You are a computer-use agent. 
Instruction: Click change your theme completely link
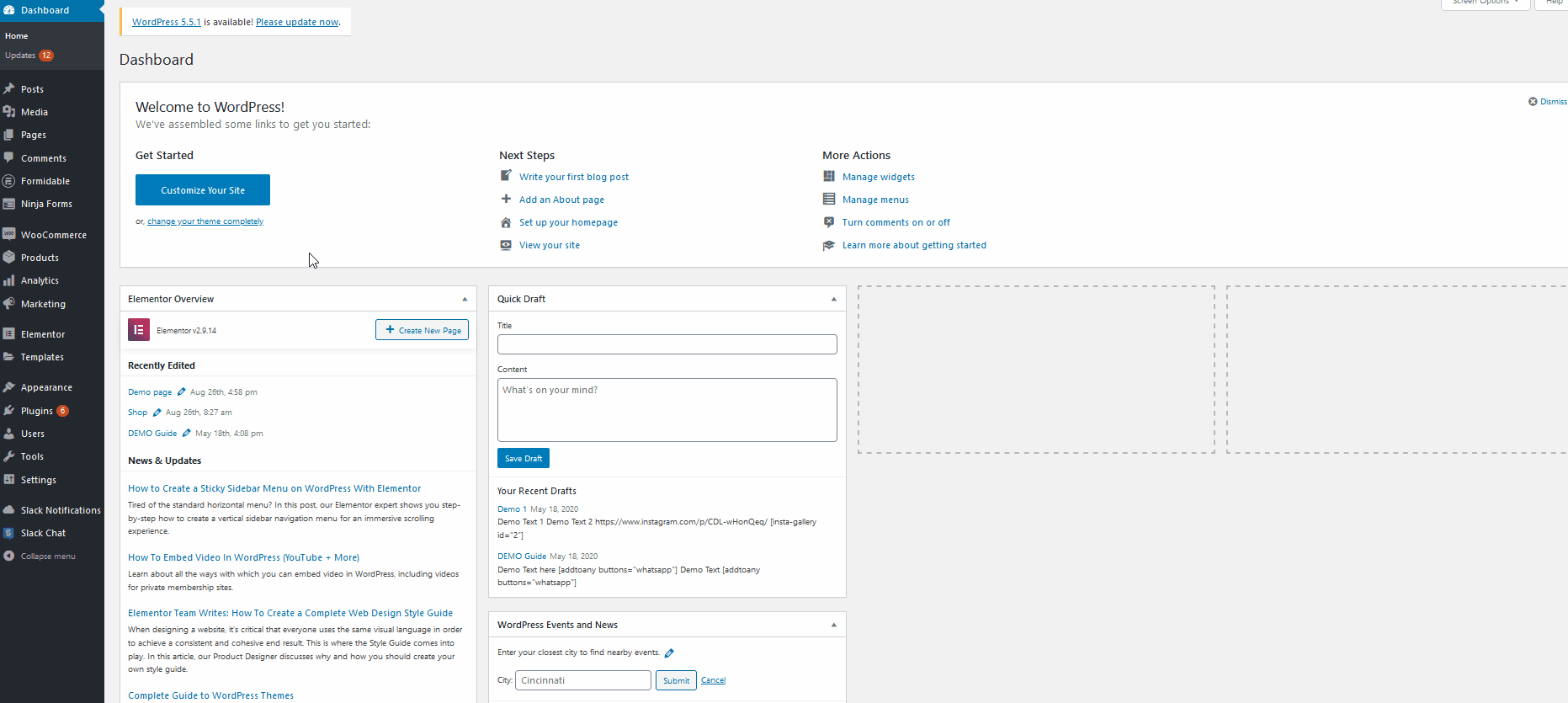[x=205, y=221]
